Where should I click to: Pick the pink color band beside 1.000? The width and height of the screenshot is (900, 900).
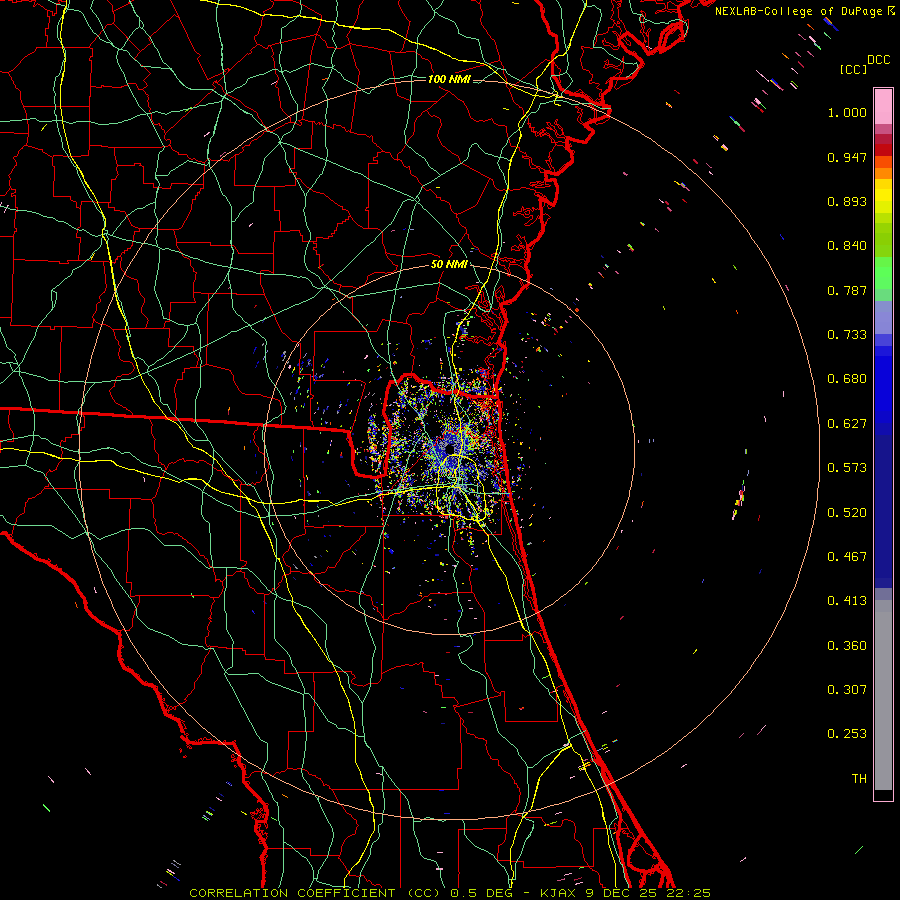tap(883, 107)
